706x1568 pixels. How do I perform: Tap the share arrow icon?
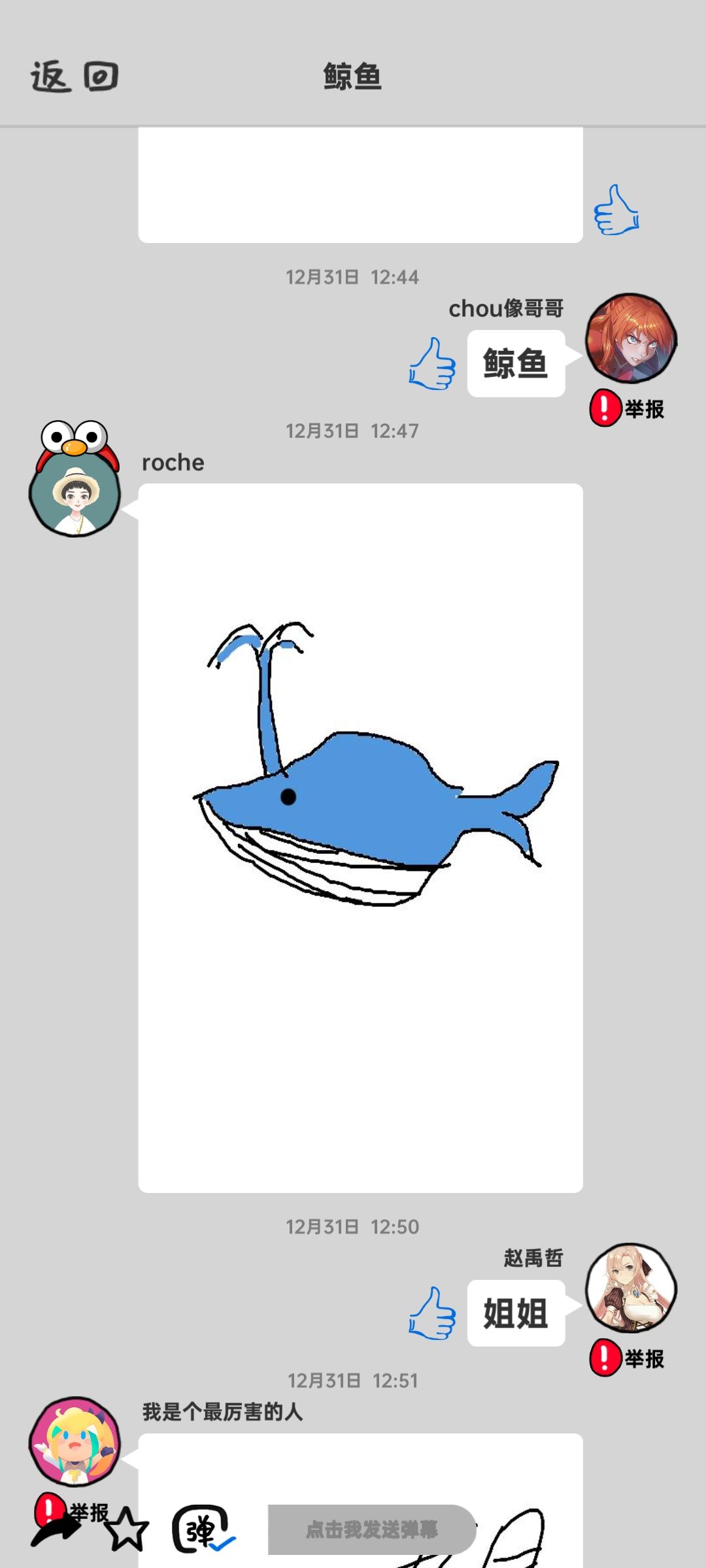(56, 1531)
